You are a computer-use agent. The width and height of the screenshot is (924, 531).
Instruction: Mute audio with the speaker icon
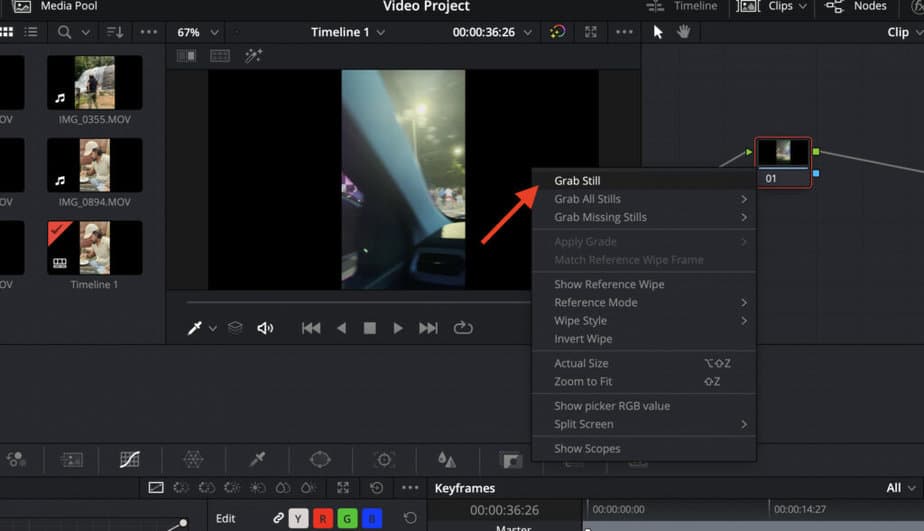tap(265, 328)
